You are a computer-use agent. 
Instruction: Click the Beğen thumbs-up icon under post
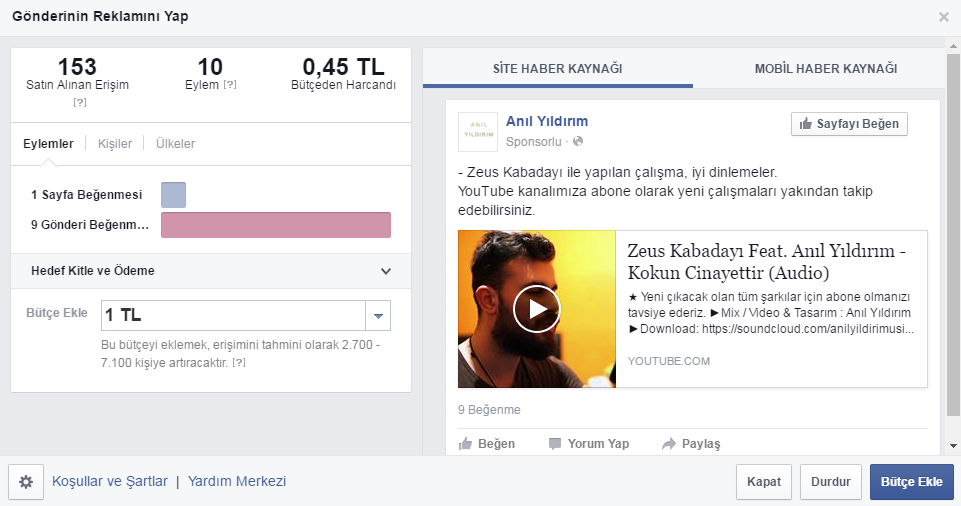coord(465,444)
